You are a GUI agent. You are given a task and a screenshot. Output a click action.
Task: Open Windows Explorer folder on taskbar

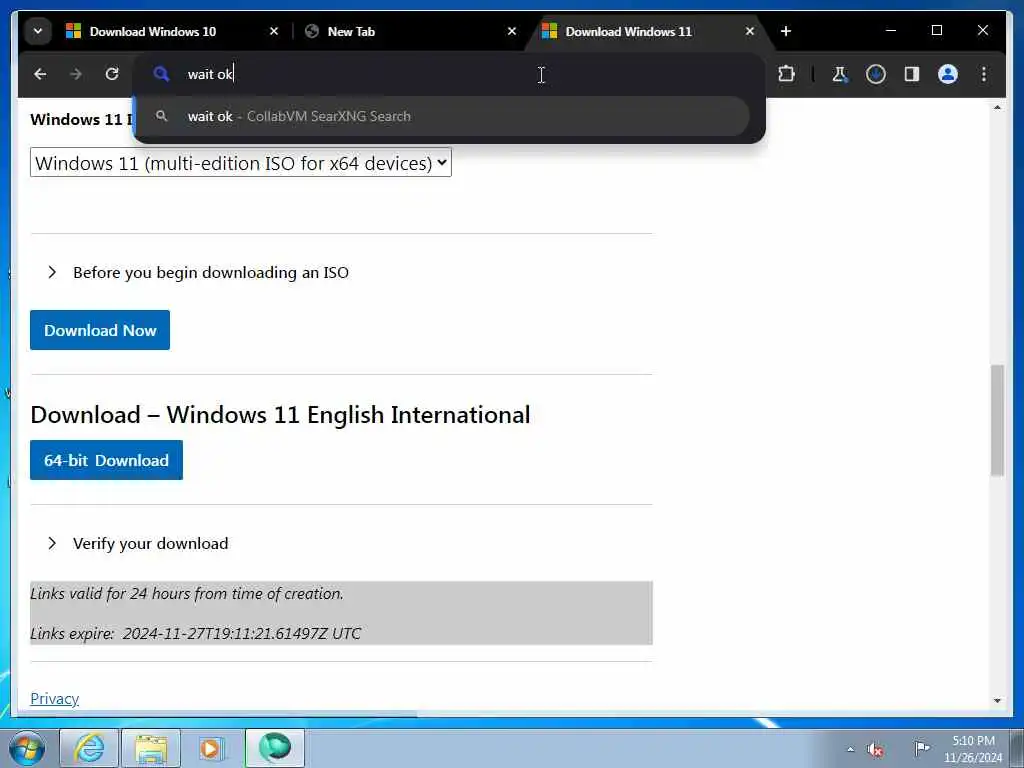tap(151, 748)
